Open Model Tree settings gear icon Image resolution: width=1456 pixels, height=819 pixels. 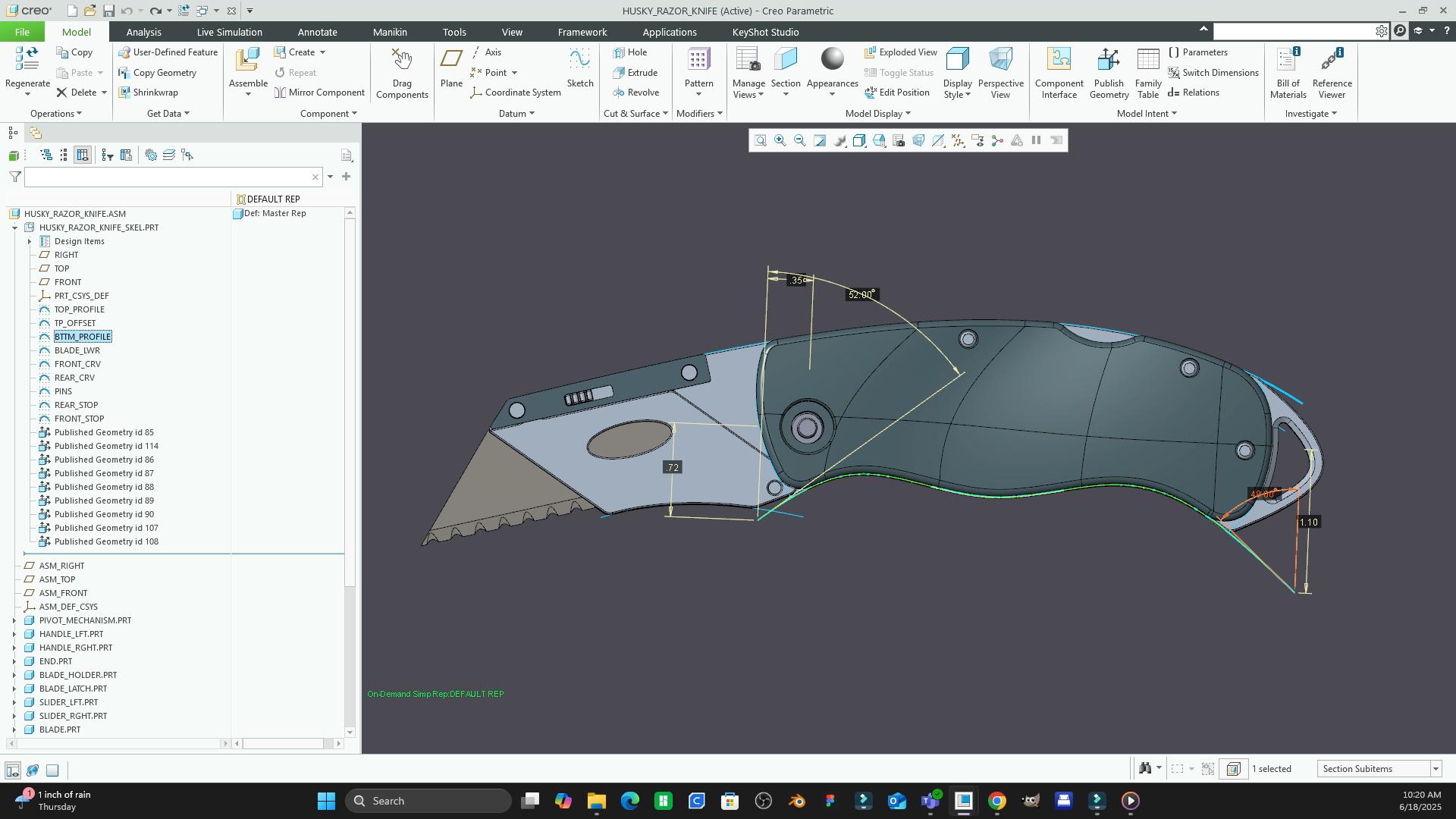tap(151, 155)
